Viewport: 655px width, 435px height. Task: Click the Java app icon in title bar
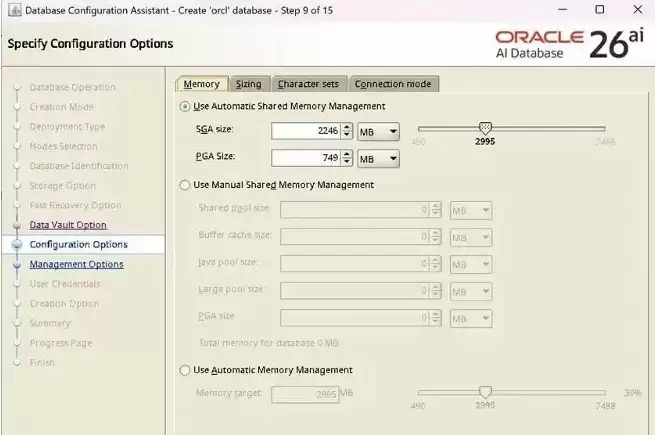(15, 10)
